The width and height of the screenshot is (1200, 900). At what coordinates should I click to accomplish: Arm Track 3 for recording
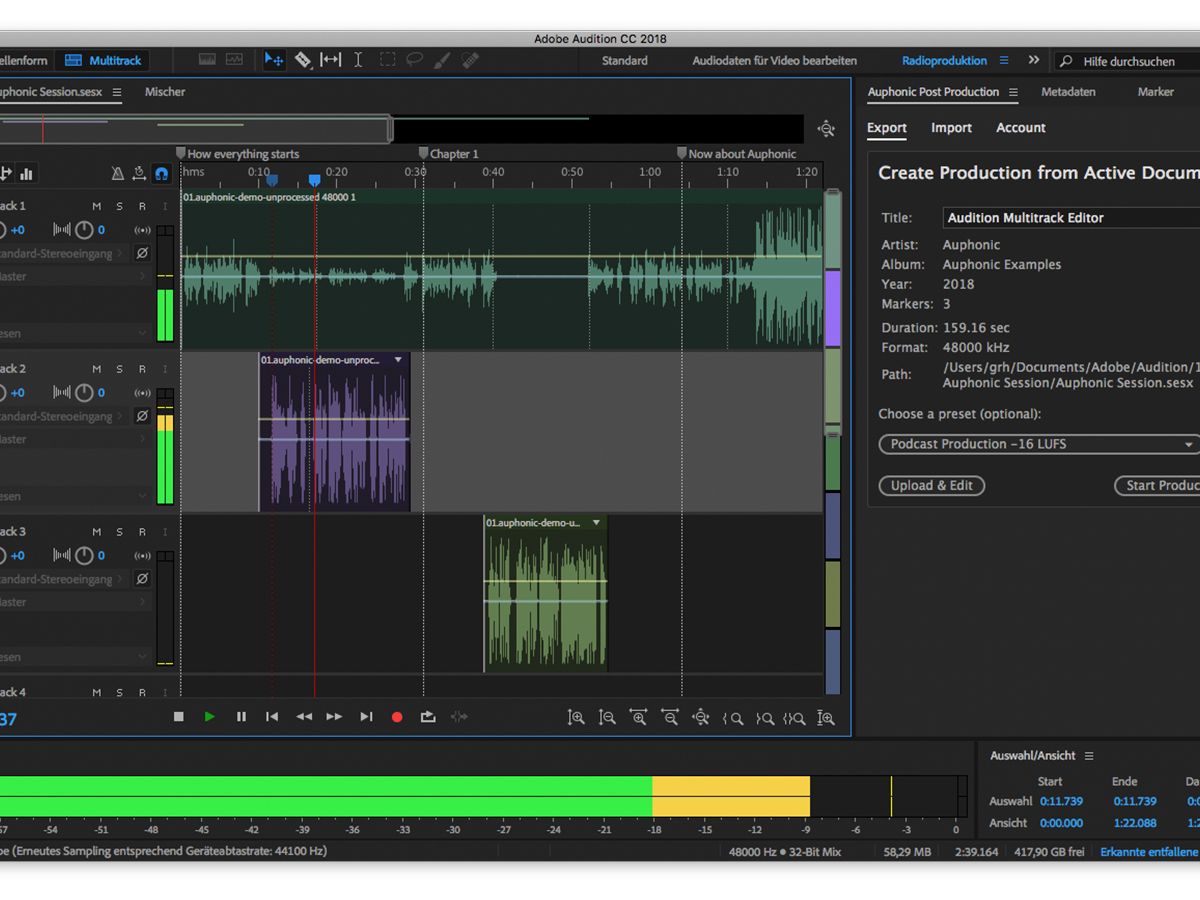pos(142,532)
